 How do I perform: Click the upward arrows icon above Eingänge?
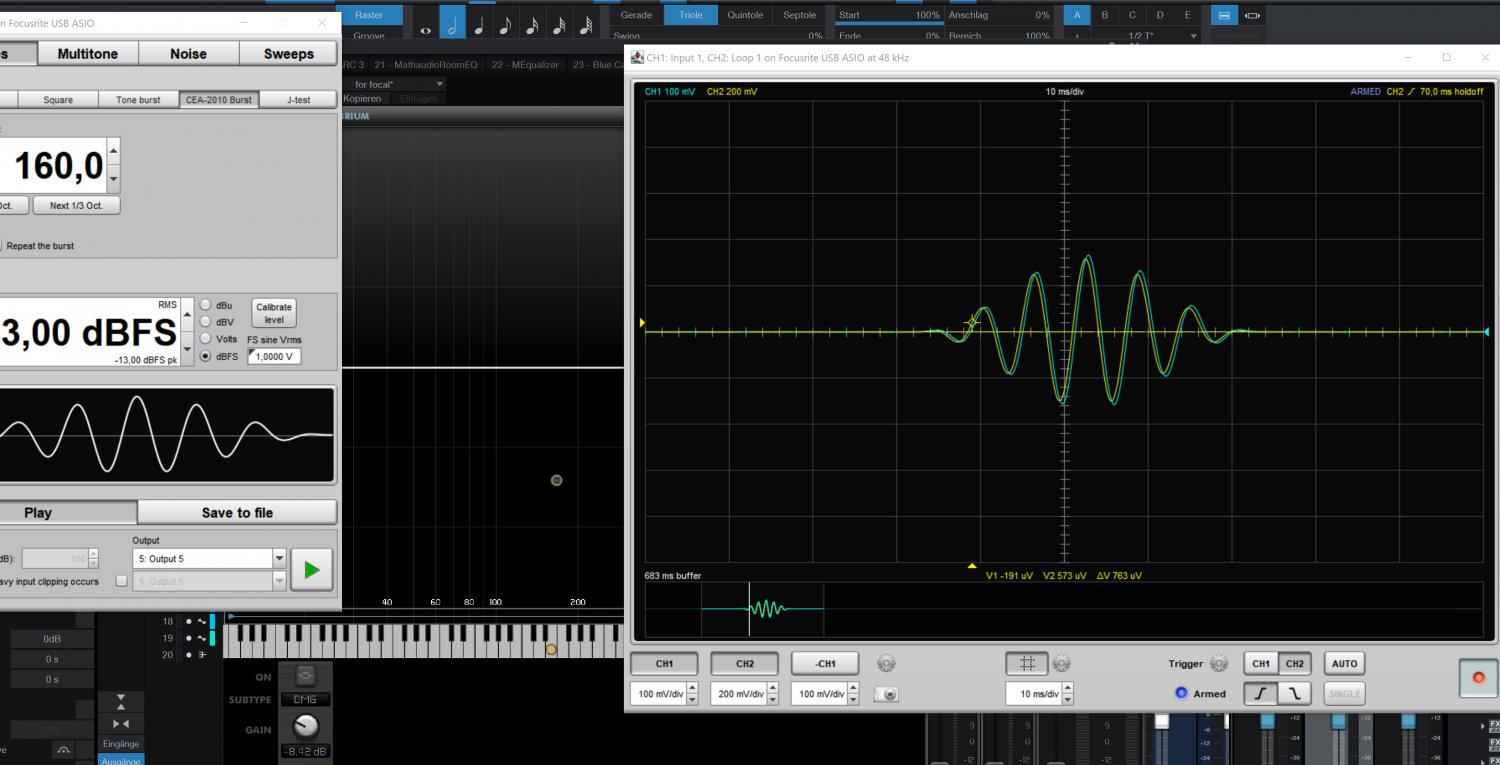point(121,701)
